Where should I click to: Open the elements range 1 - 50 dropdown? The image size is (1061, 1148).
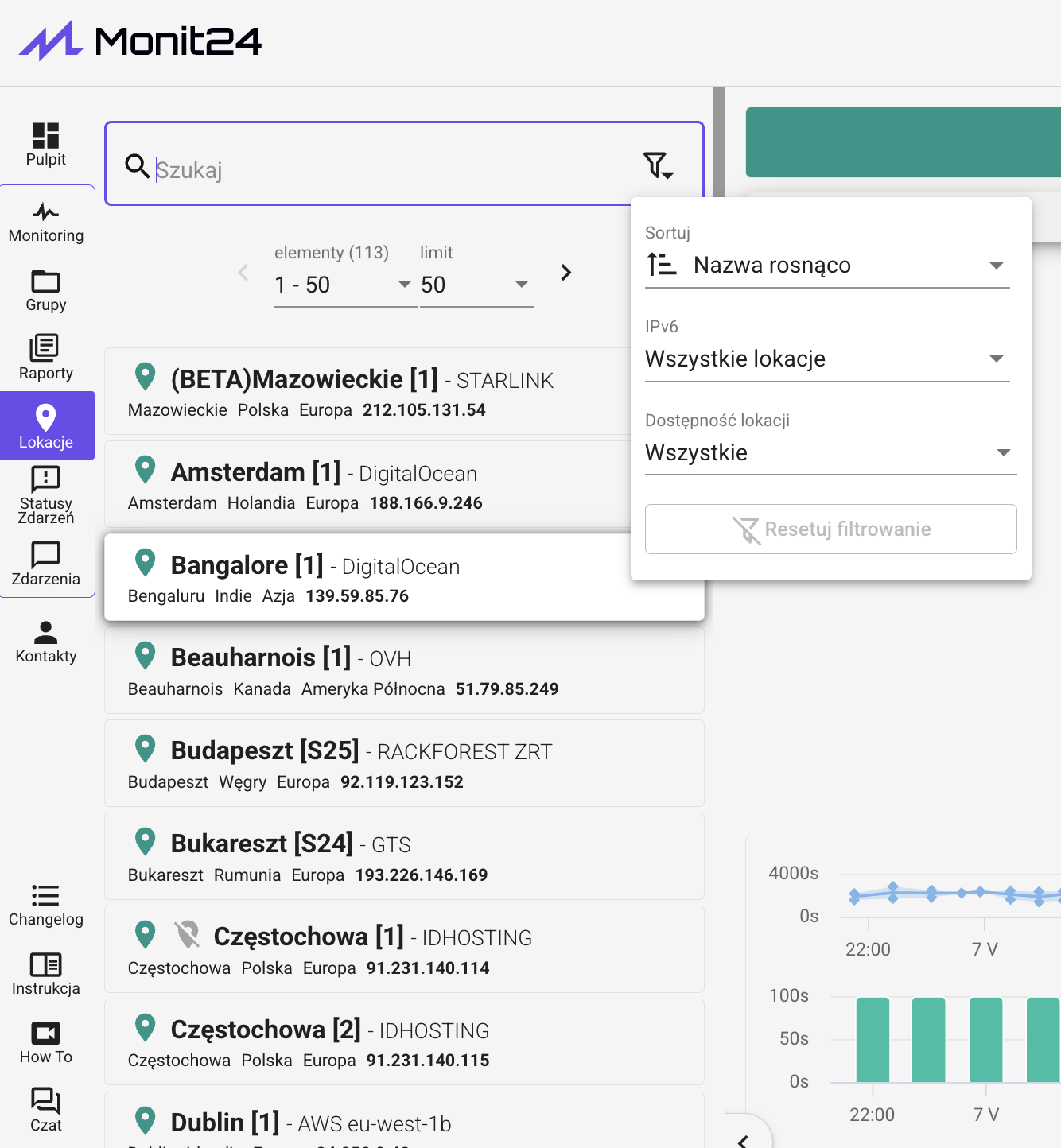point(344,285)
